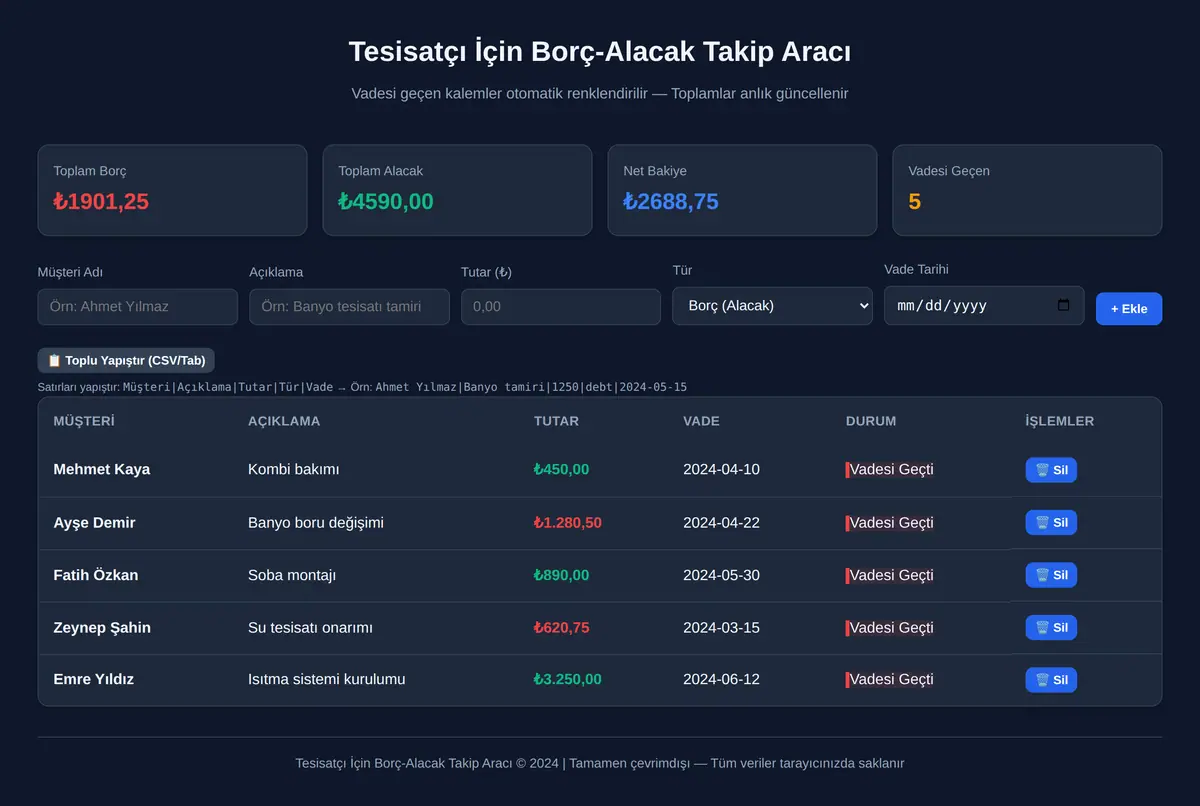Click description Soba montajı
Viewport: 1200px width, 806px height.
pos(292,575)
